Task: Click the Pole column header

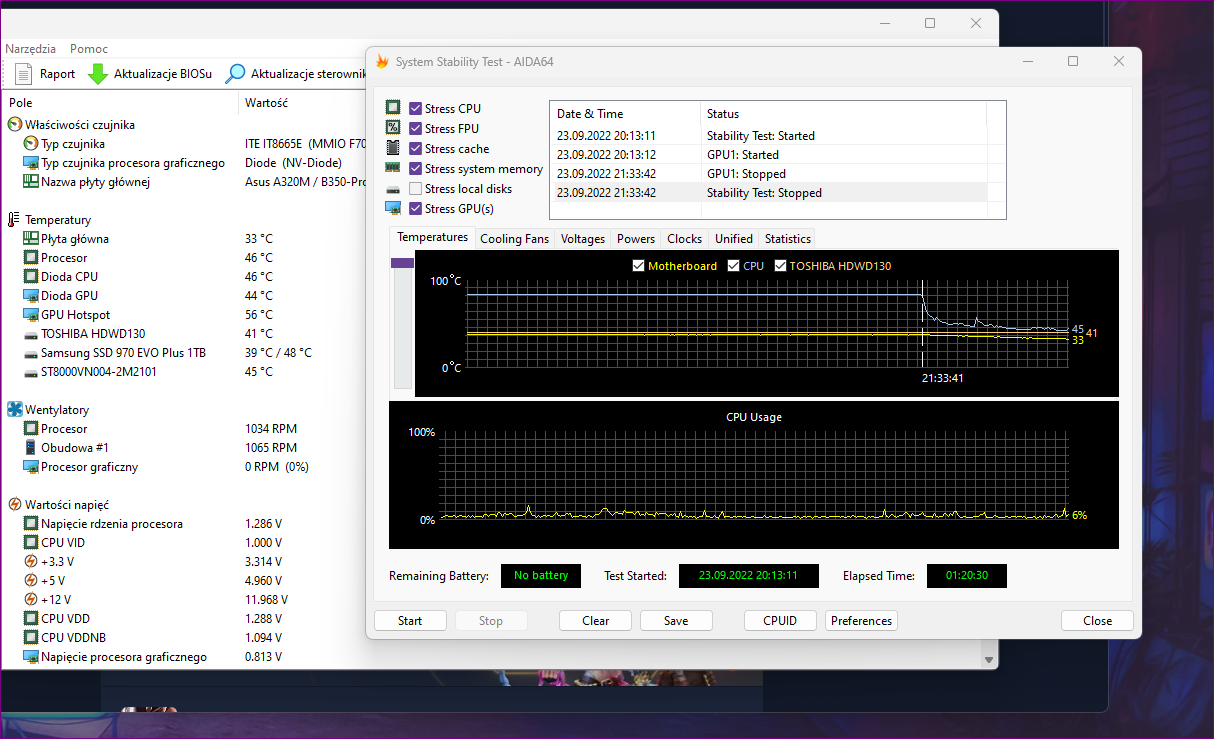Action: 120,103
